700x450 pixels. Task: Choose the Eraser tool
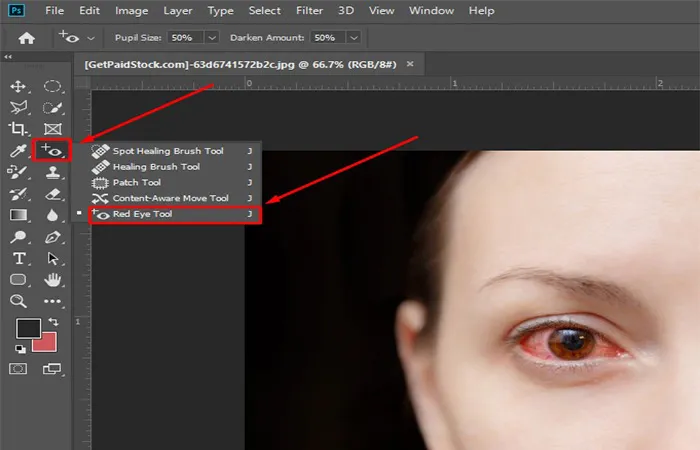[x=53, y=193]
